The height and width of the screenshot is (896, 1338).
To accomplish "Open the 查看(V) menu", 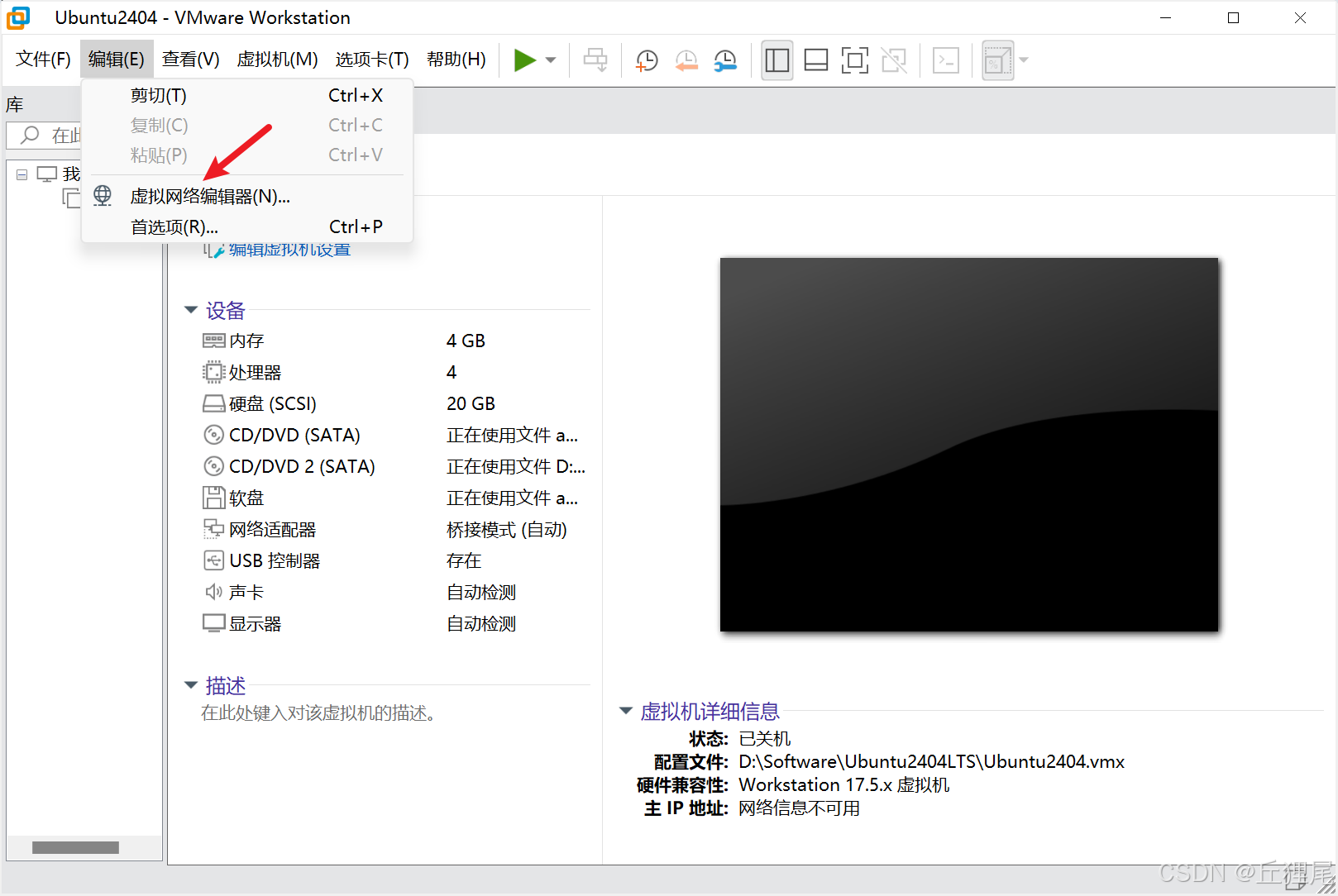I will 191,60.
